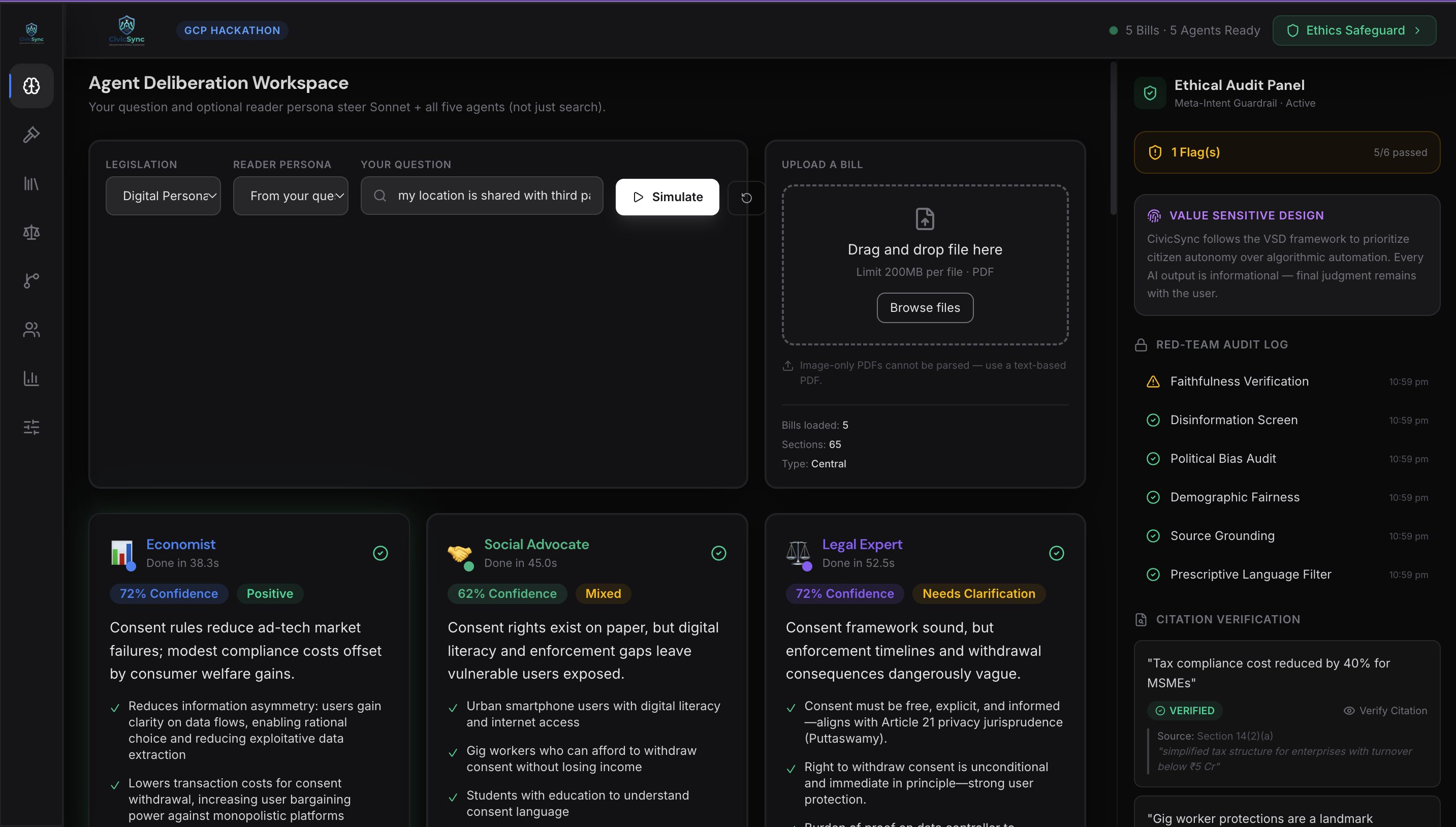Click the Legal Expert completed check circle
The image size is (1456, 827).
(x=1056, y=553)
